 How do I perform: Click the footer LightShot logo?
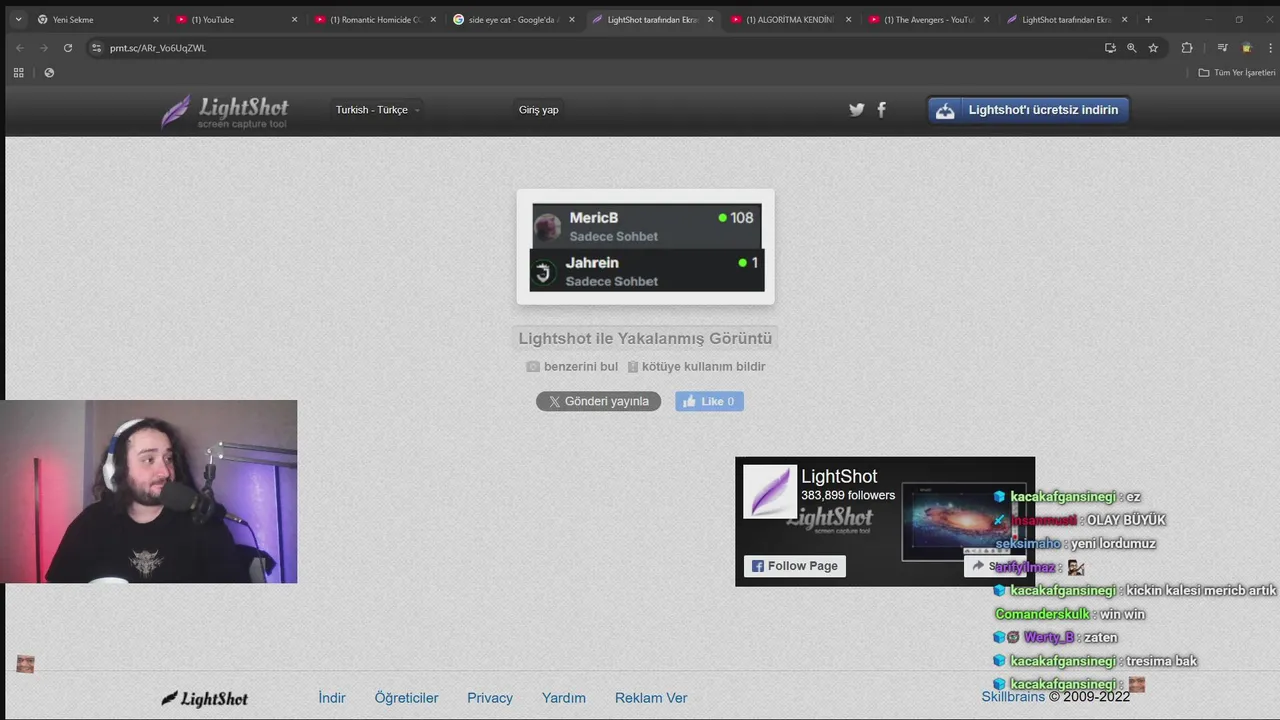tap(205, 699)
